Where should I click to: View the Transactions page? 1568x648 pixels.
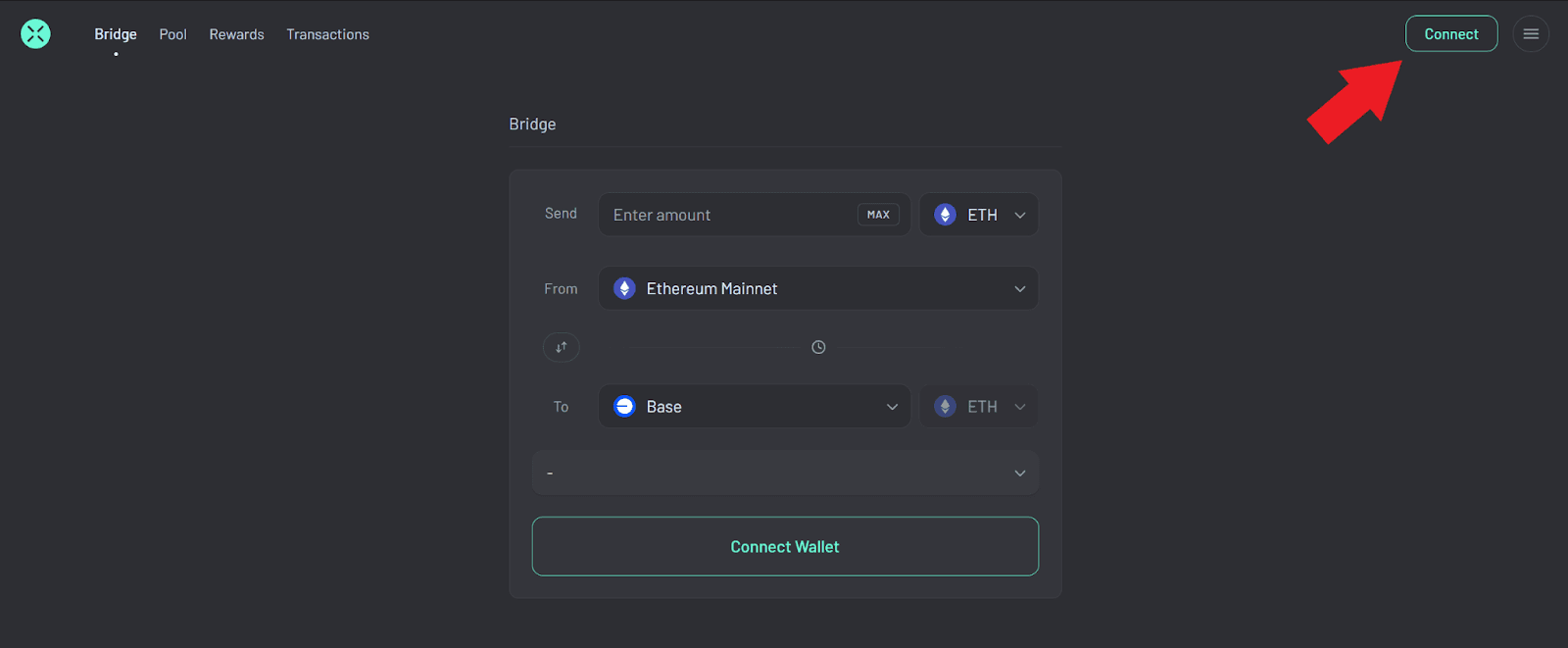(x=327, y=33)
